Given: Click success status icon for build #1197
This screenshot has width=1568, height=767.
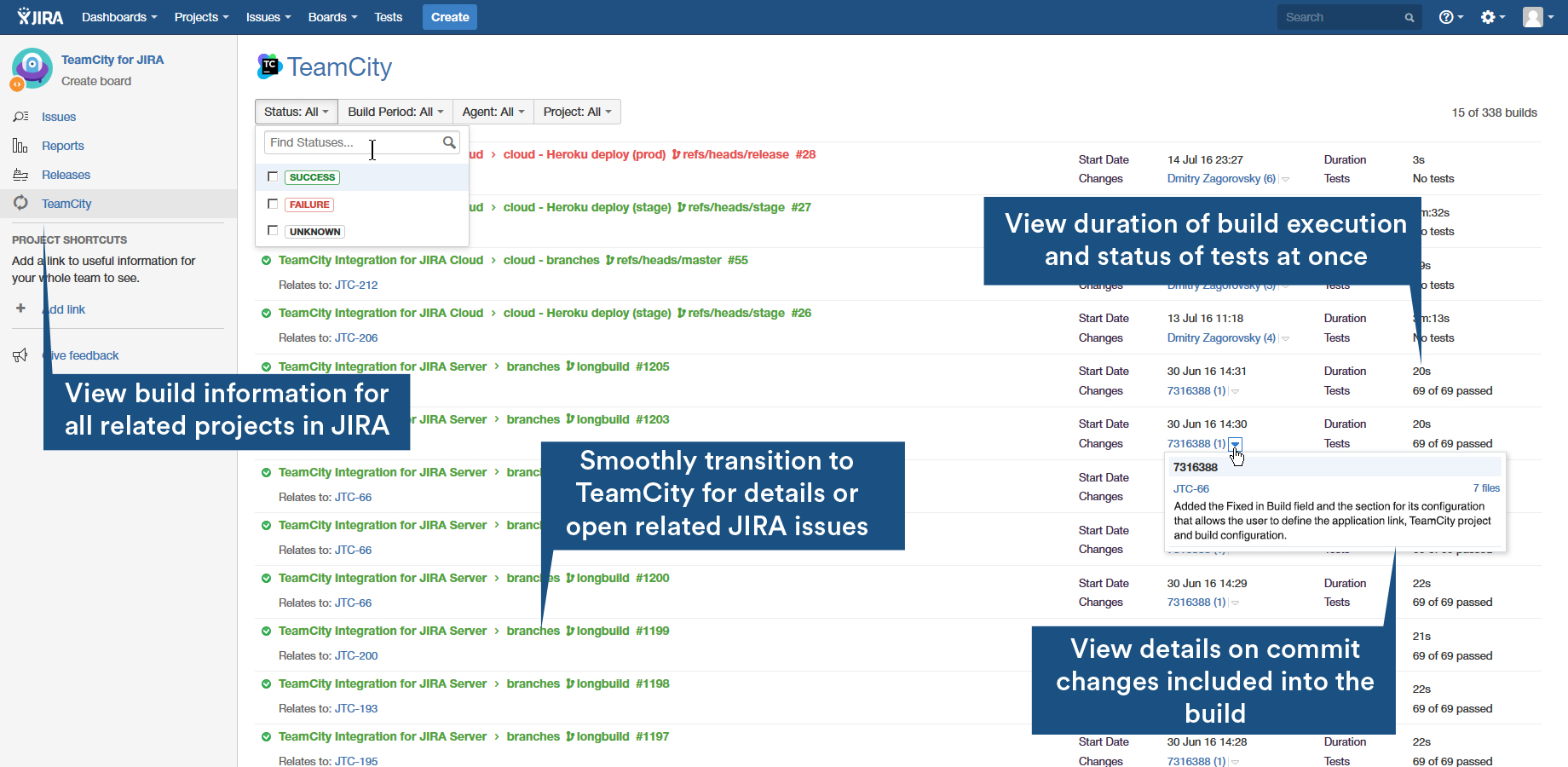Looking at the screenshot, I should click(x=266, y=736).
